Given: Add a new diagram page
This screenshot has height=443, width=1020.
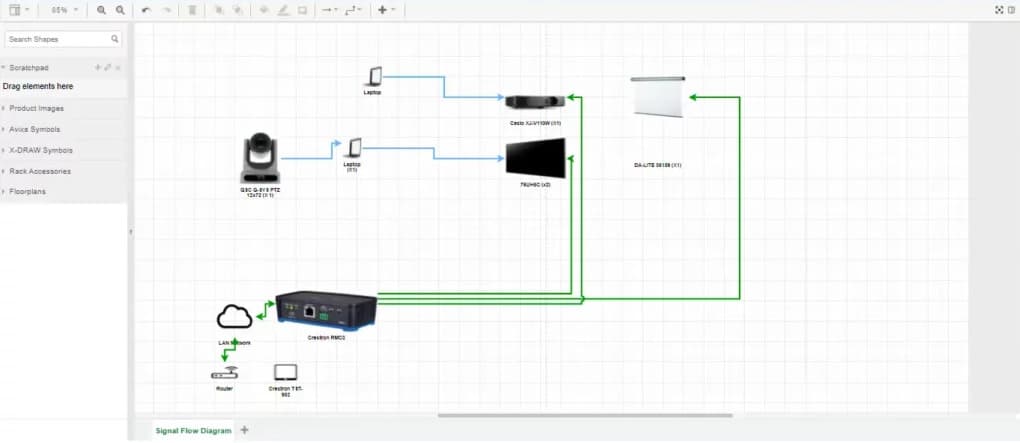Looking at the screenshot, I should (x=245, y=430).
